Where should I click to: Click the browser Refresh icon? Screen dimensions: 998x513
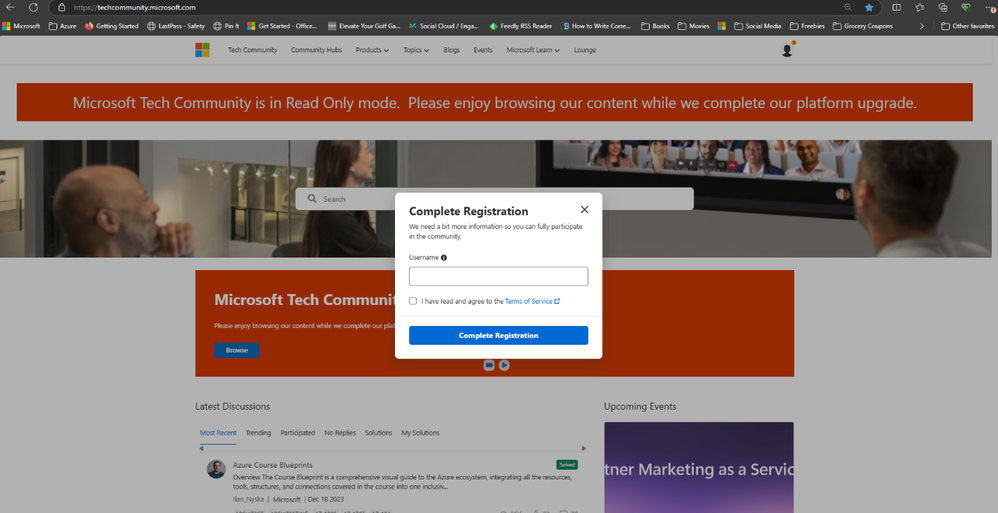(34, 8)
